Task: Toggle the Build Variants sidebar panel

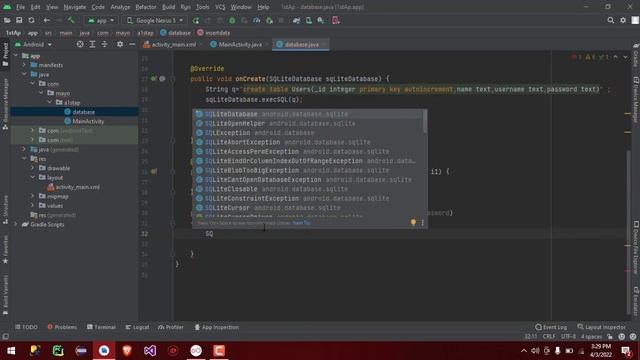Action: pyautogui.click(x=5, y=296)
